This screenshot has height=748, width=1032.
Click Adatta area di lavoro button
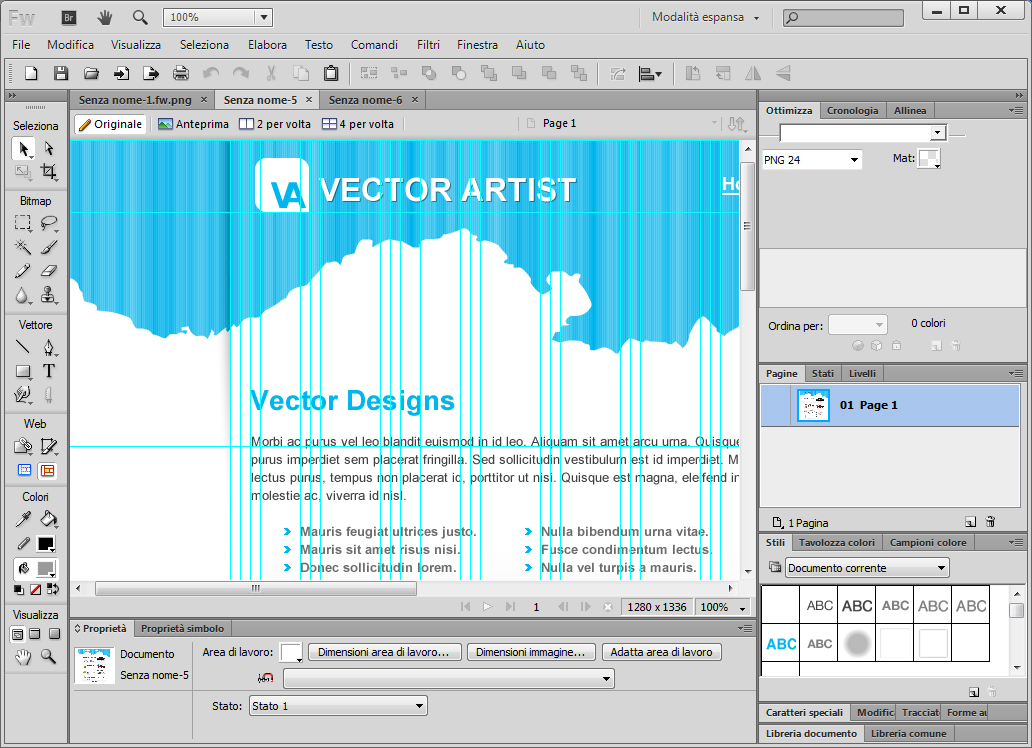[x=661, y=652]
